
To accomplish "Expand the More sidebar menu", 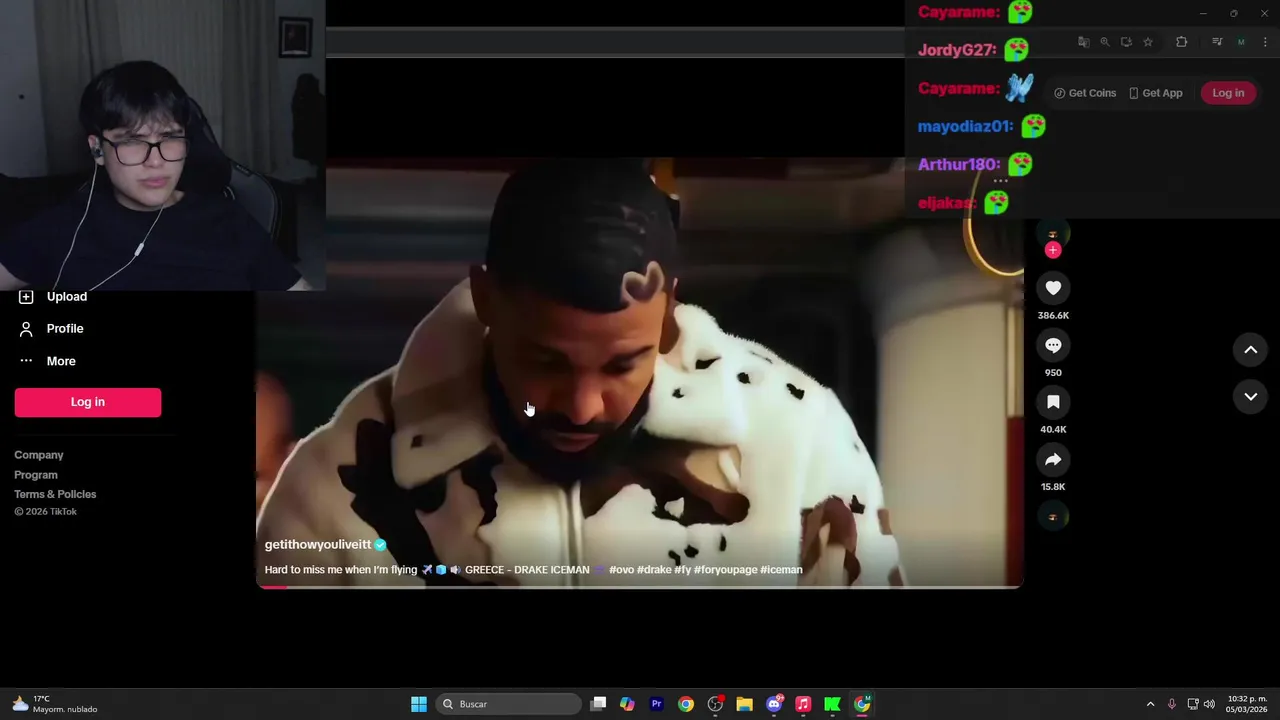I will point(48,361).
